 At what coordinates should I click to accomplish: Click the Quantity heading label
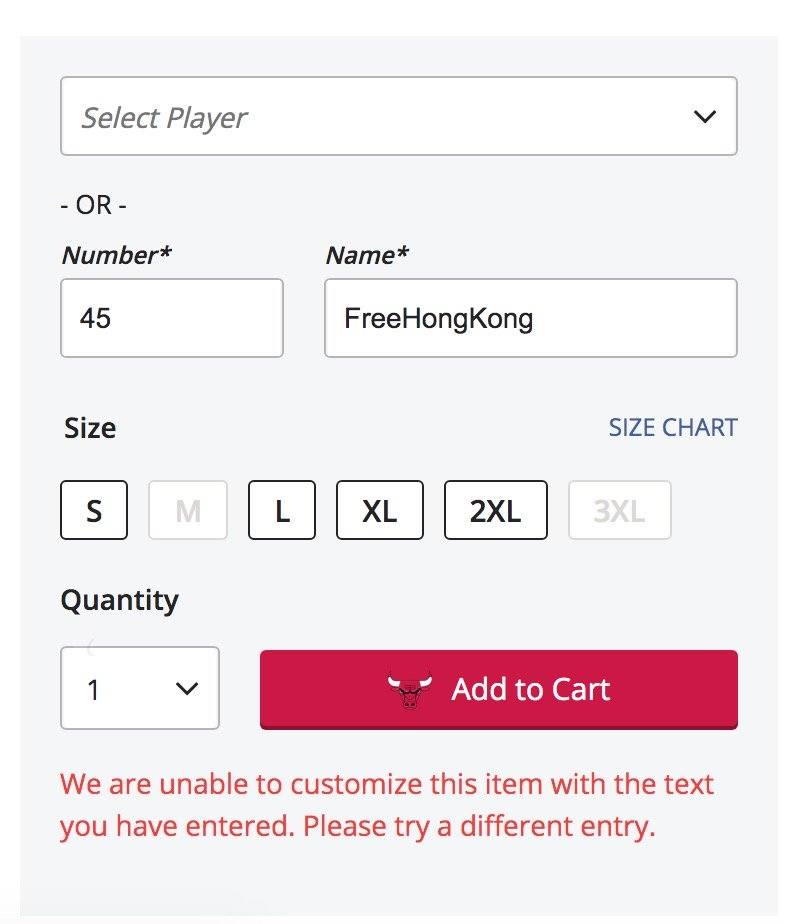pos(120,600)
